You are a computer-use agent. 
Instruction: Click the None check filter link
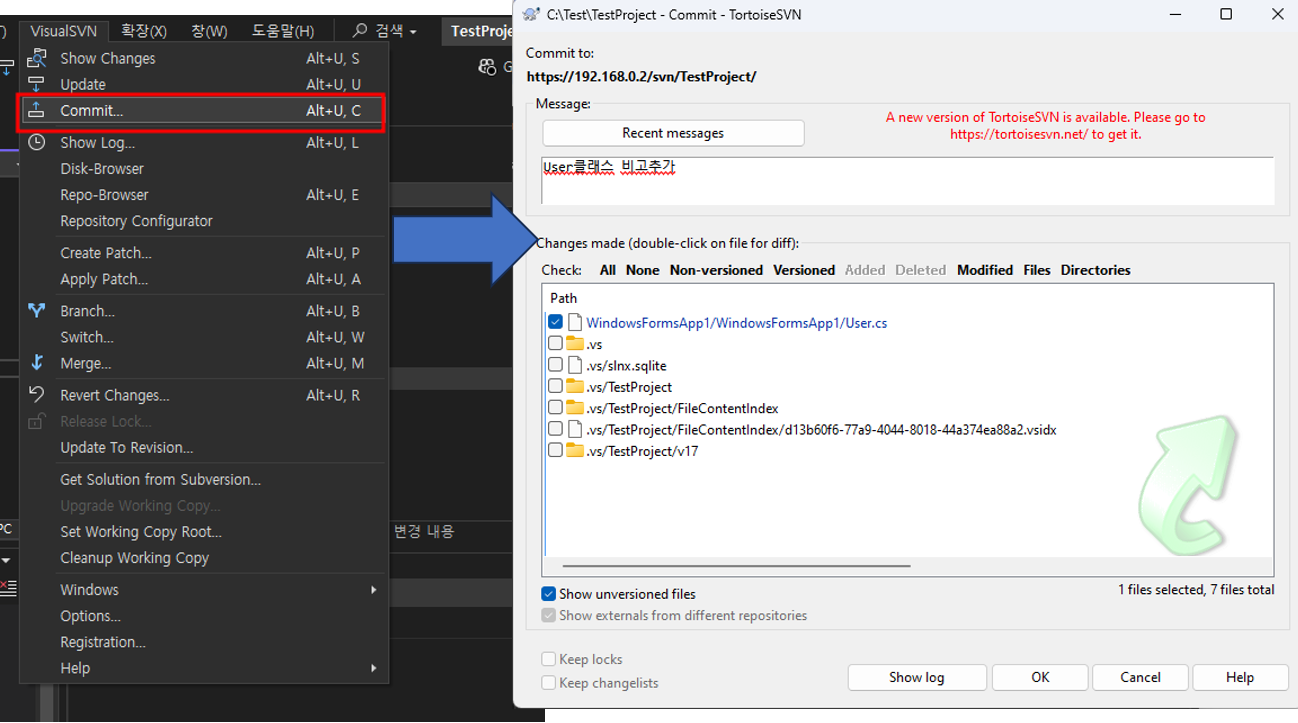643,270
